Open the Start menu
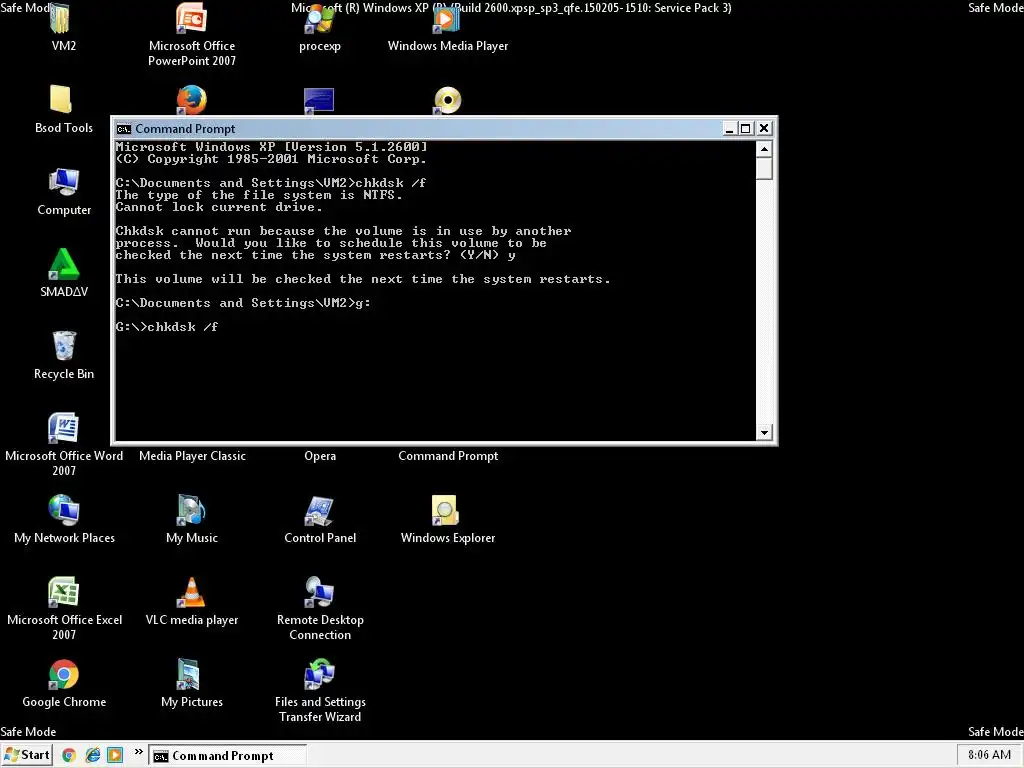The height and width of the screenshot is (768, 1024). [27, 756]
